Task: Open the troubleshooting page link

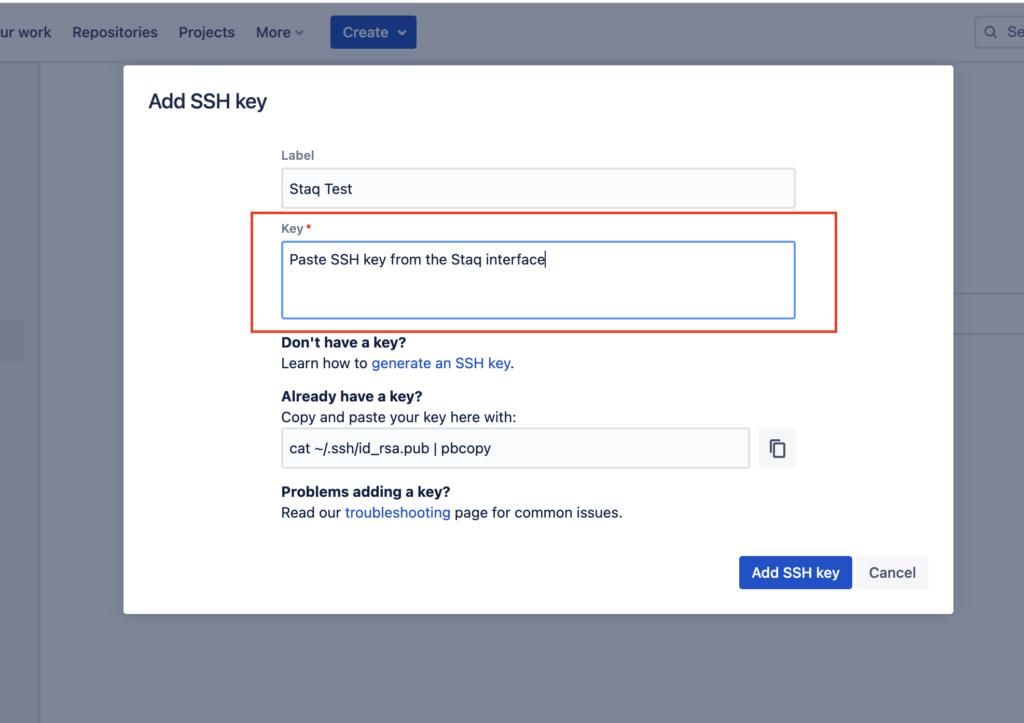Action: point(397,512)
